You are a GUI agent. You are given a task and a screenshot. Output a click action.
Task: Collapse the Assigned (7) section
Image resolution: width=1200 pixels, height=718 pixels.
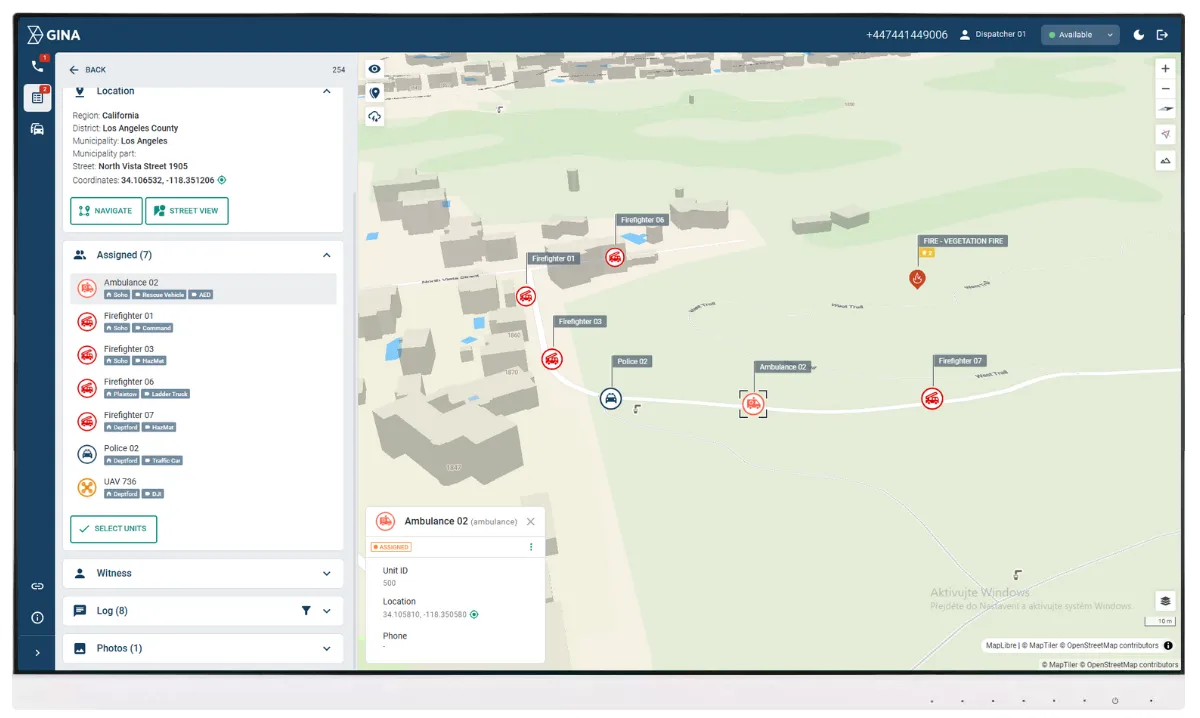(x=326, y=255)
